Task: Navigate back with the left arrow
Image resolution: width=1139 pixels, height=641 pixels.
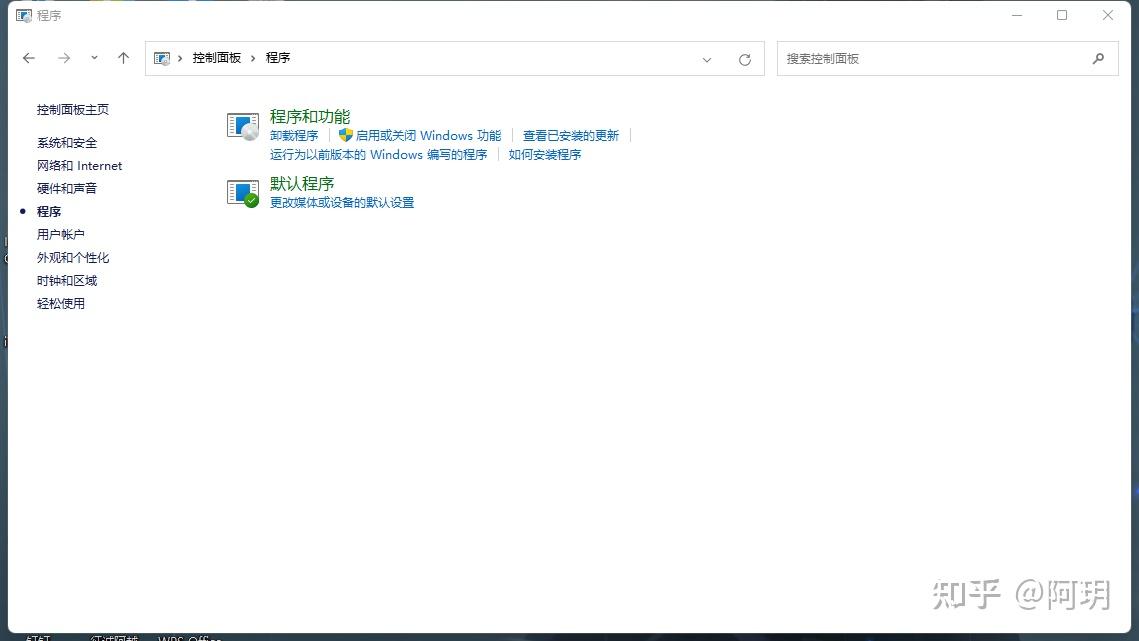Action: pyautogui.click(x=29, y=58)
